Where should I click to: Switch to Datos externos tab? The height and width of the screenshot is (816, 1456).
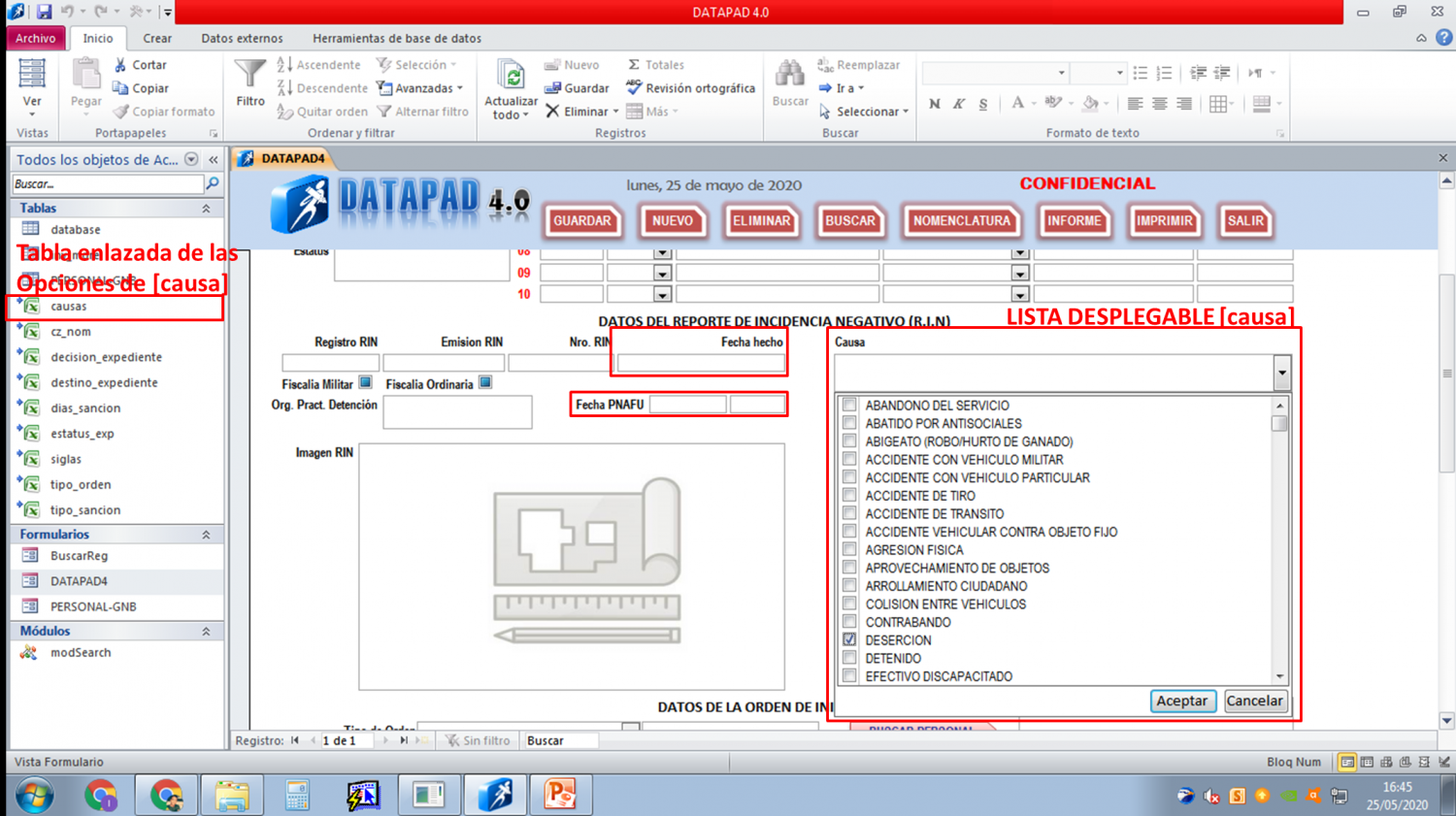pyautogui.click(x=242, y=38)
